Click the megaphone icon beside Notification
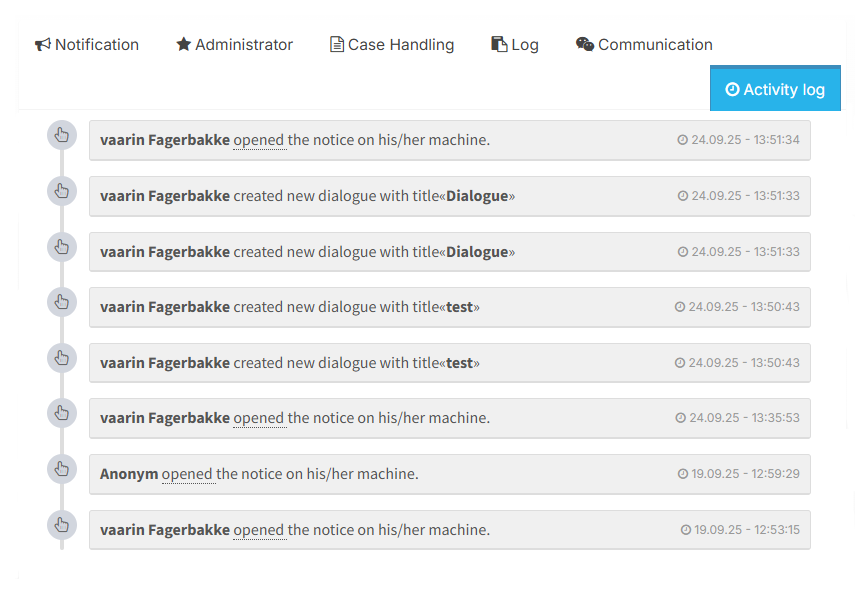The image size is (865, 600). (x=43, y=45)
